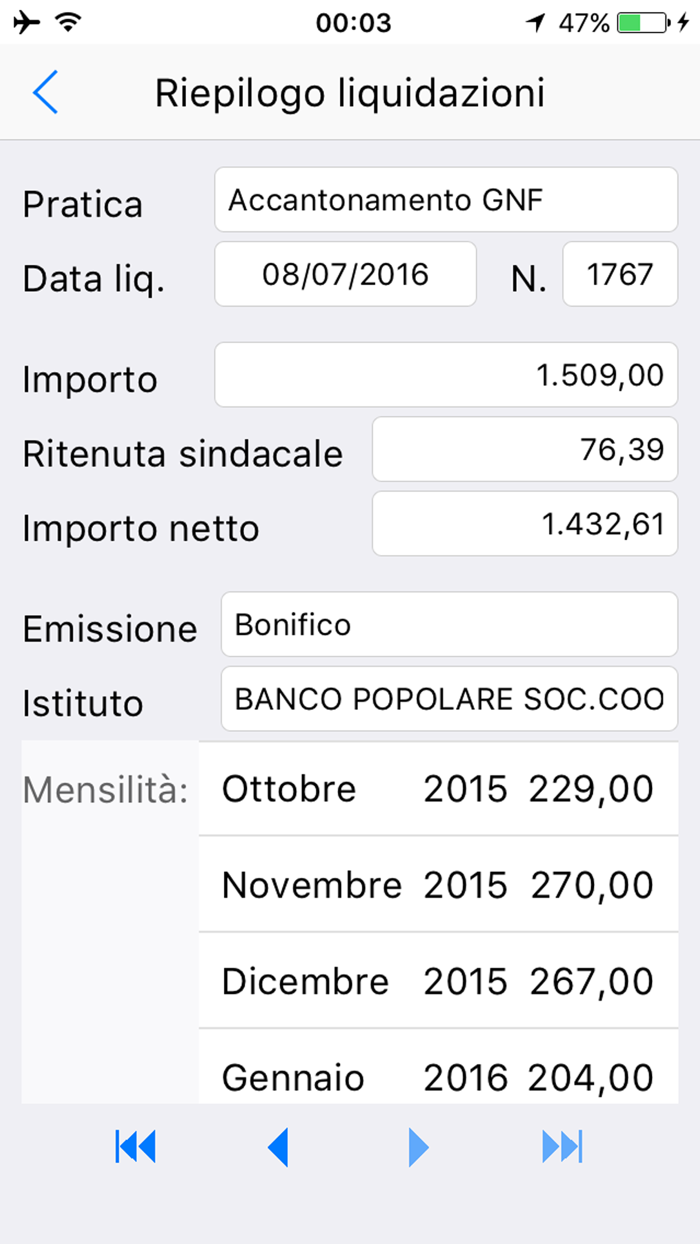Edit the Ritenuta sindacale value 76,39
The width and height of the screenshot is (700, 1244).
tap(524, 449)
